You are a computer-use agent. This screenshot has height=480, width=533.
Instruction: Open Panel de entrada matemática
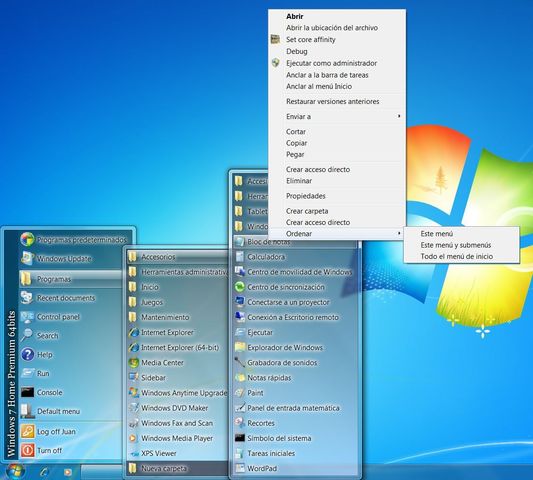click(295, 408)
